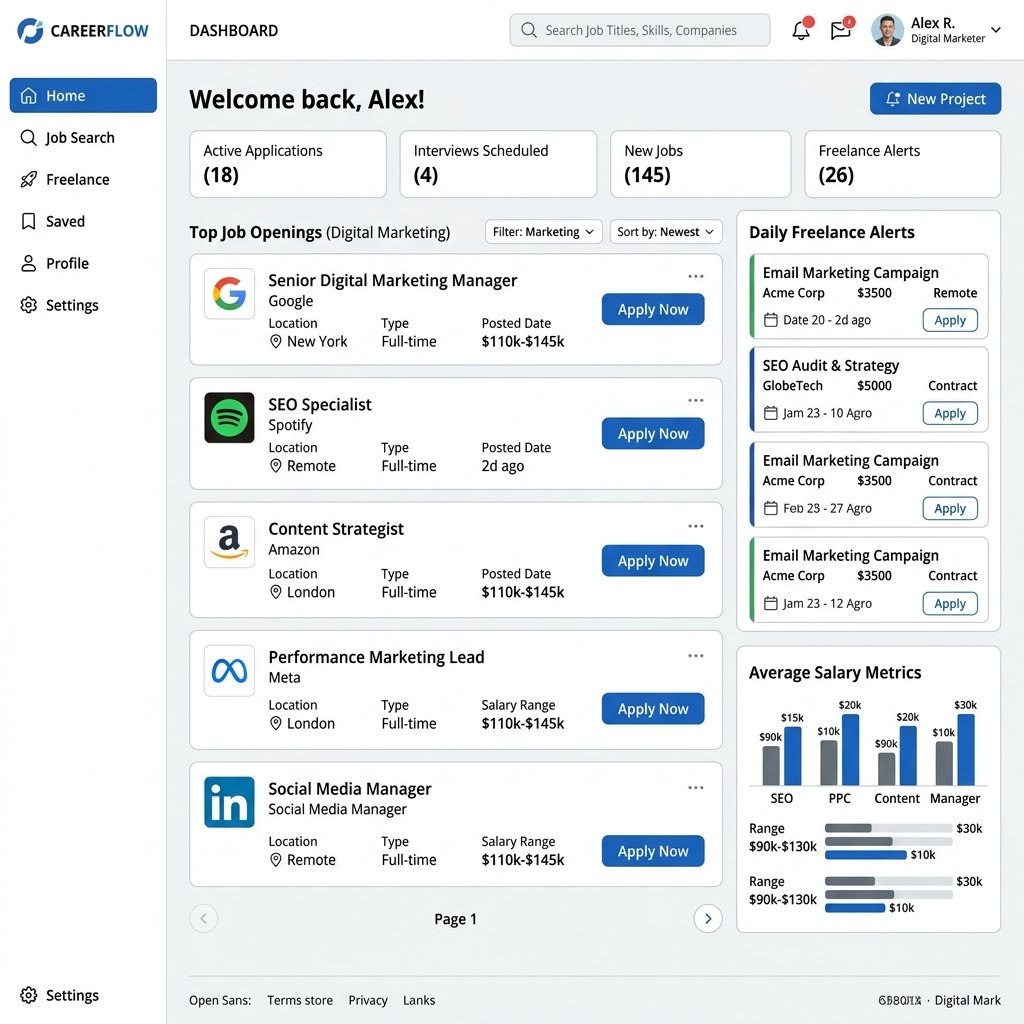Open more options for Social Media Manager job

pos(696,788)
